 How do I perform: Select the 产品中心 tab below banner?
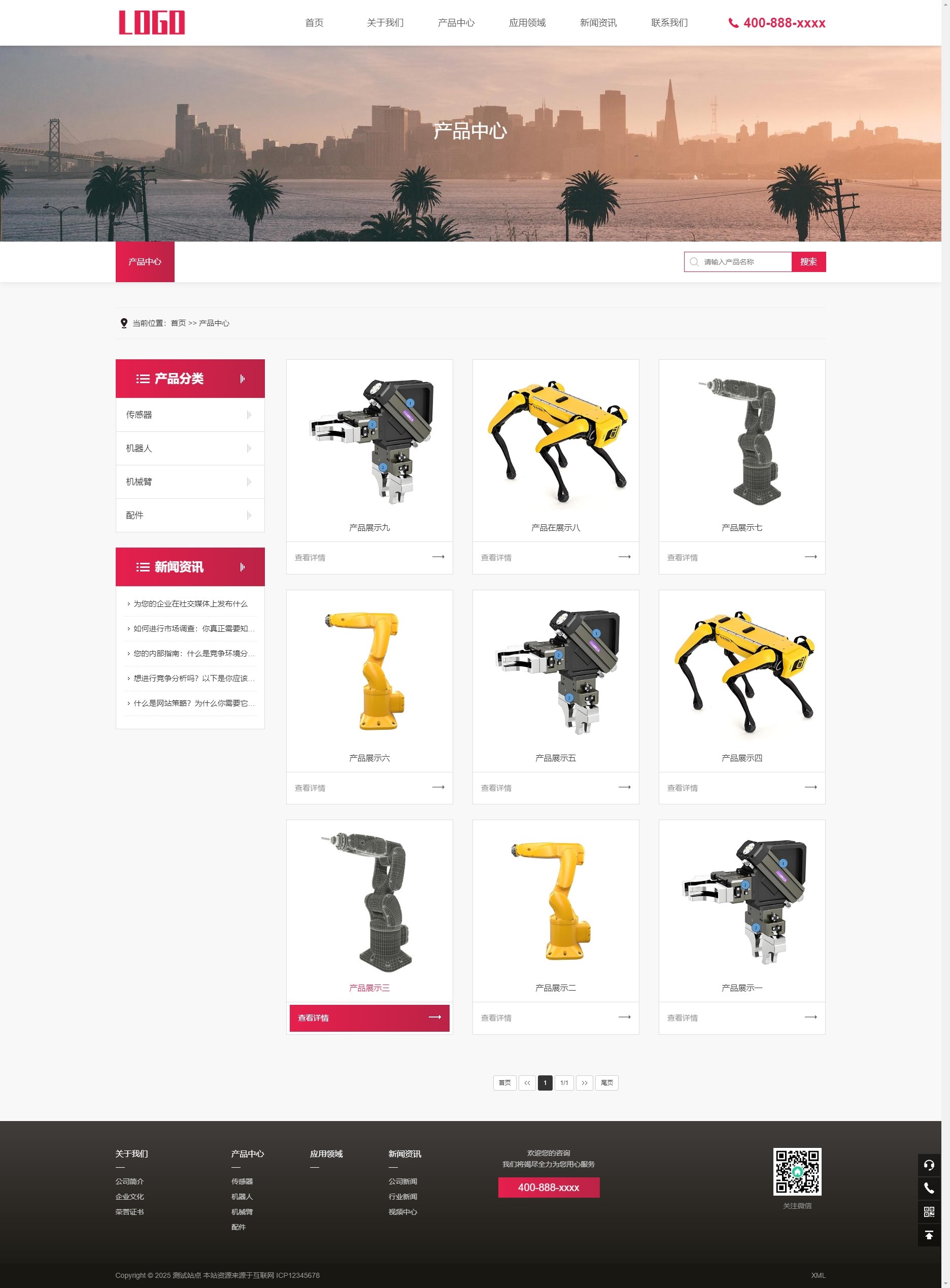pos(145,262)
